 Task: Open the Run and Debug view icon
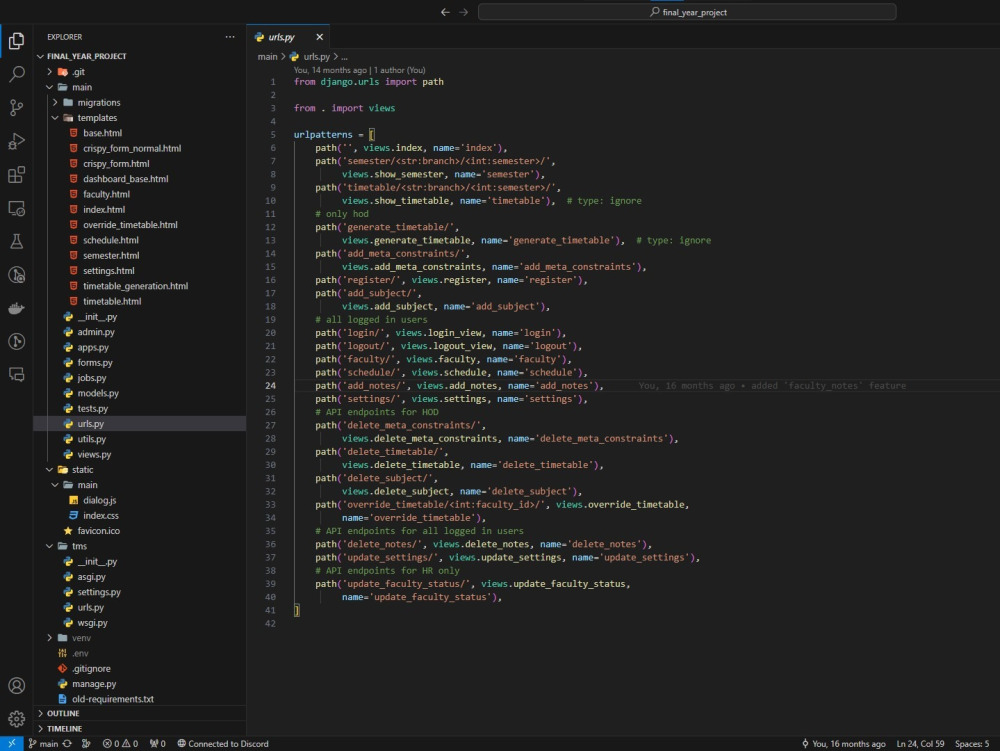(17, 141)
